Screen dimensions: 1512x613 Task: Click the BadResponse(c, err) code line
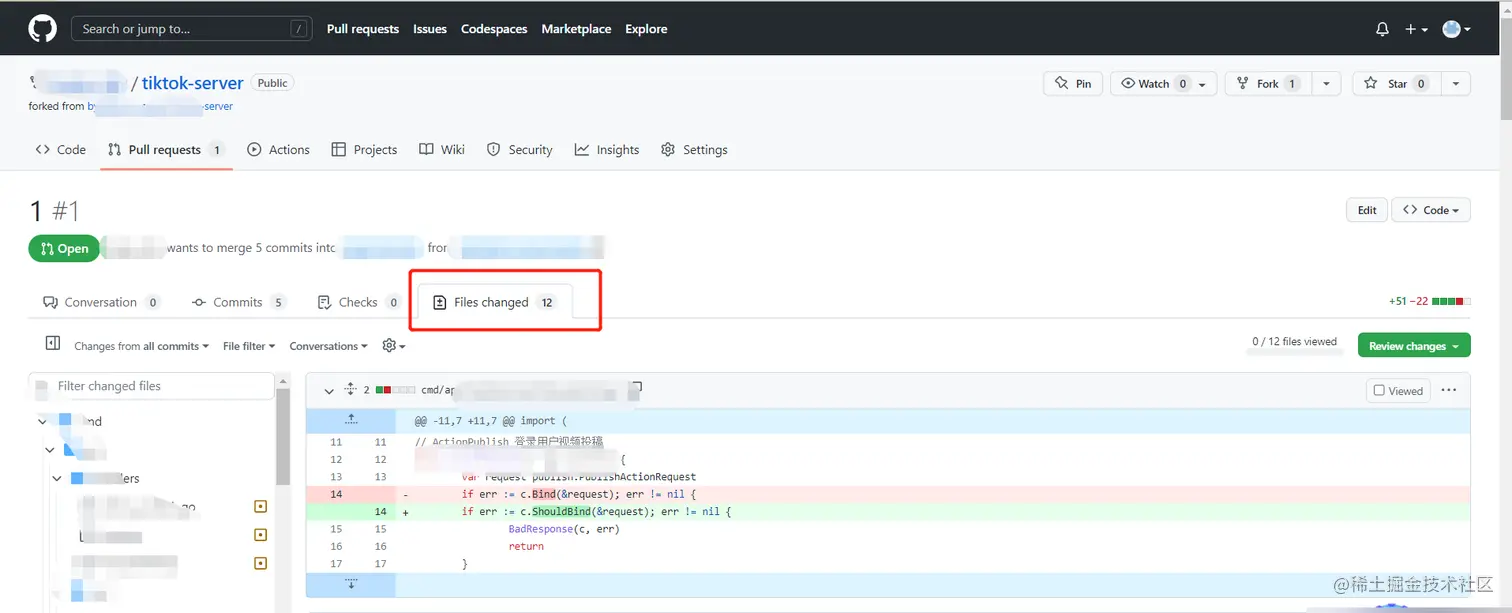point(564,529)
